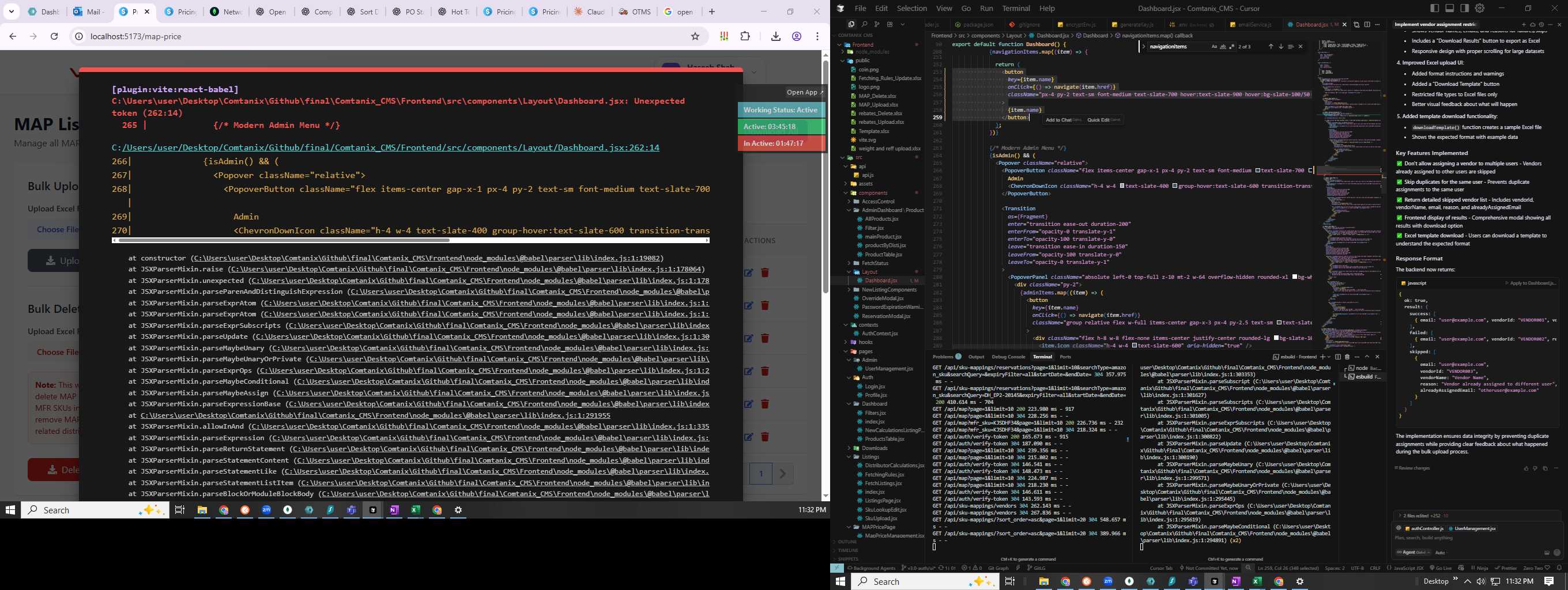Image resolution: width=1568 pixels, height=590 pixels.
Task: Collapse the public folder in explorer
Action: point(843,61)
